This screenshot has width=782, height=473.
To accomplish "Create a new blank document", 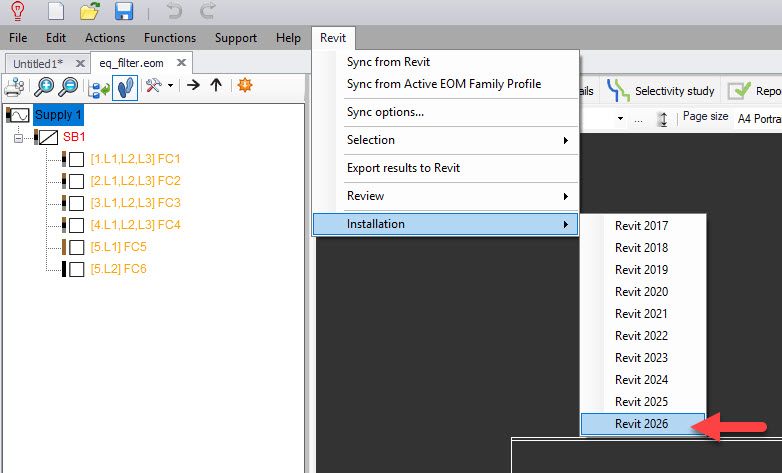I will click(56, 10).
